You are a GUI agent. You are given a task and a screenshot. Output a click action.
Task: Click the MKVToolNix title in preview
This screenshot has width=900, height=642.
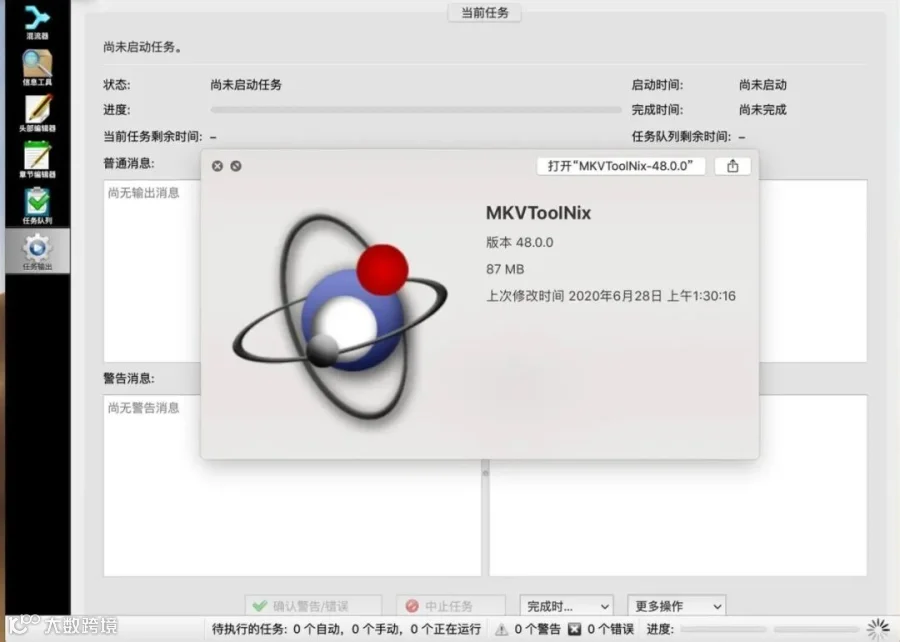(x=538, y=213)
